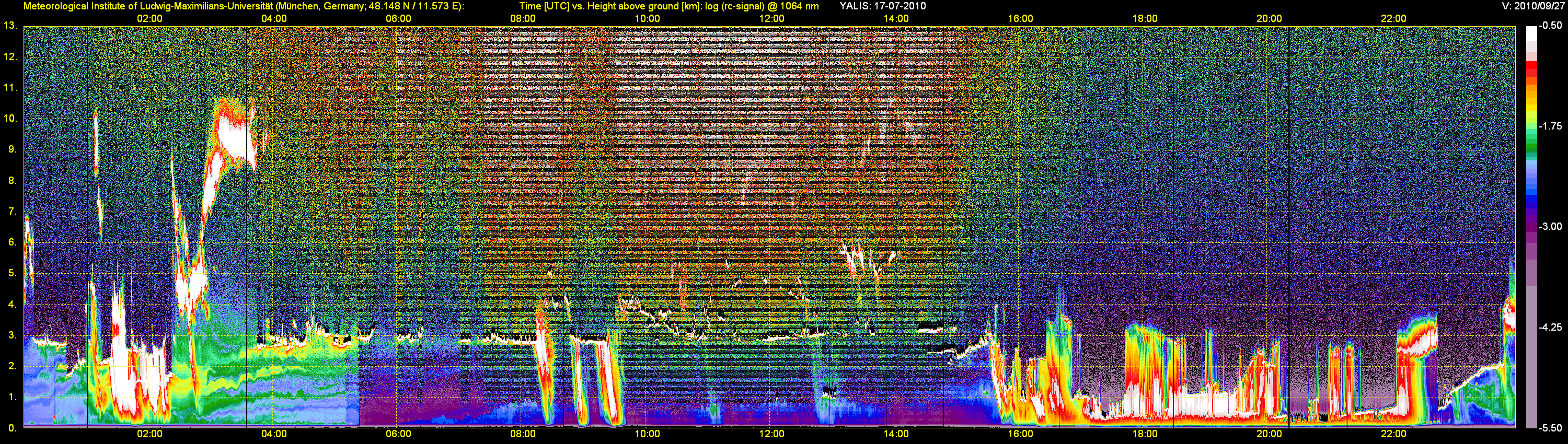Viewport: 1568px width, 444px height.
Task: Click '08:00' on the lower time axis
Action: tap(523, 434)
